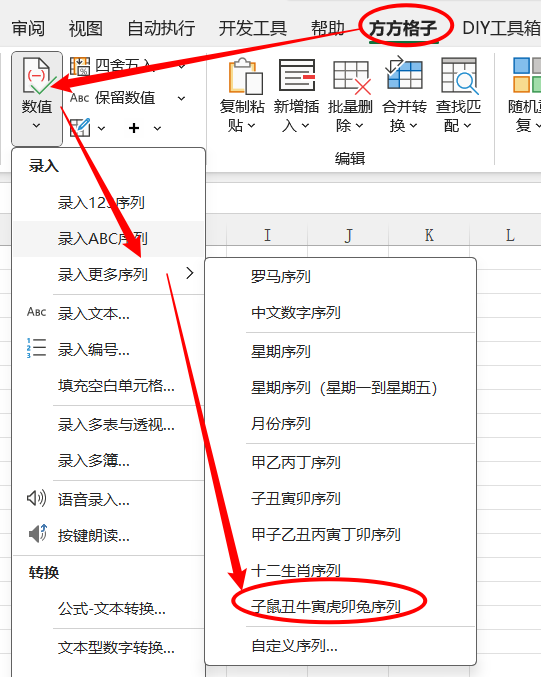Screen dimensions: 541x677
Task: Expand the 录入更多序列 submenu arrow
Action: (190, 273)
